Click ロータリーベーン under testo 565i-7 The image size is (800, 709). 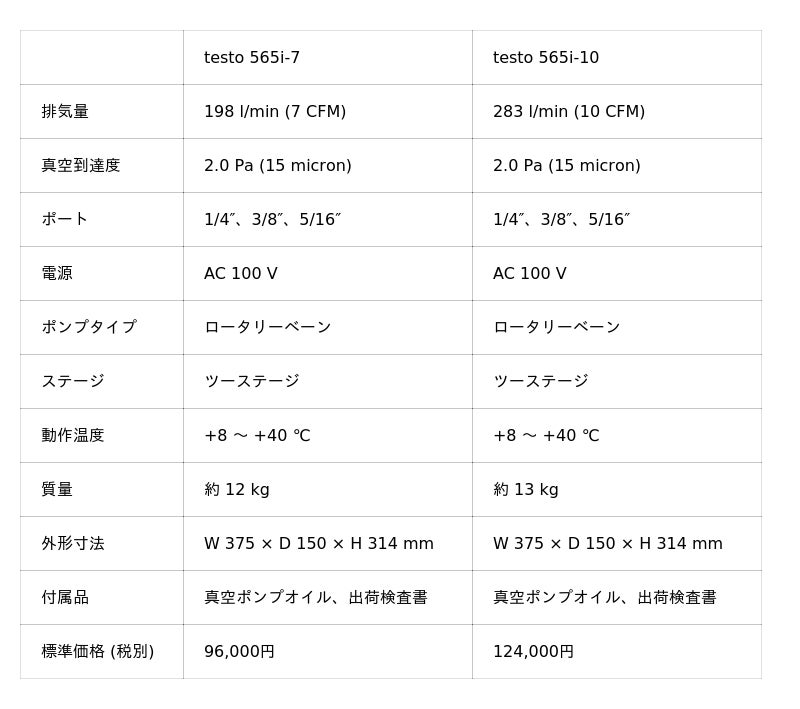click(x=268, y=328)
